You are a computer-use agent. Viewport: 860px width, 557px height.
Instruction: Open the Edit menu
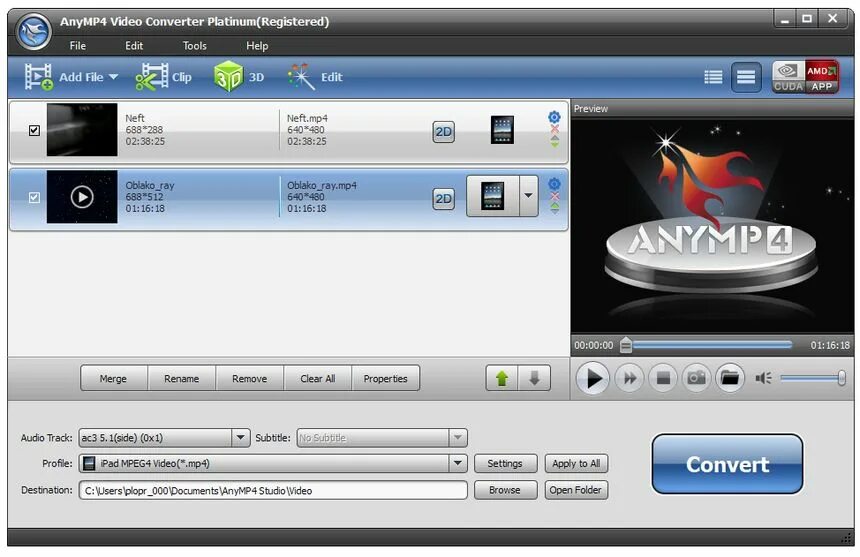(x=134, y=46)
